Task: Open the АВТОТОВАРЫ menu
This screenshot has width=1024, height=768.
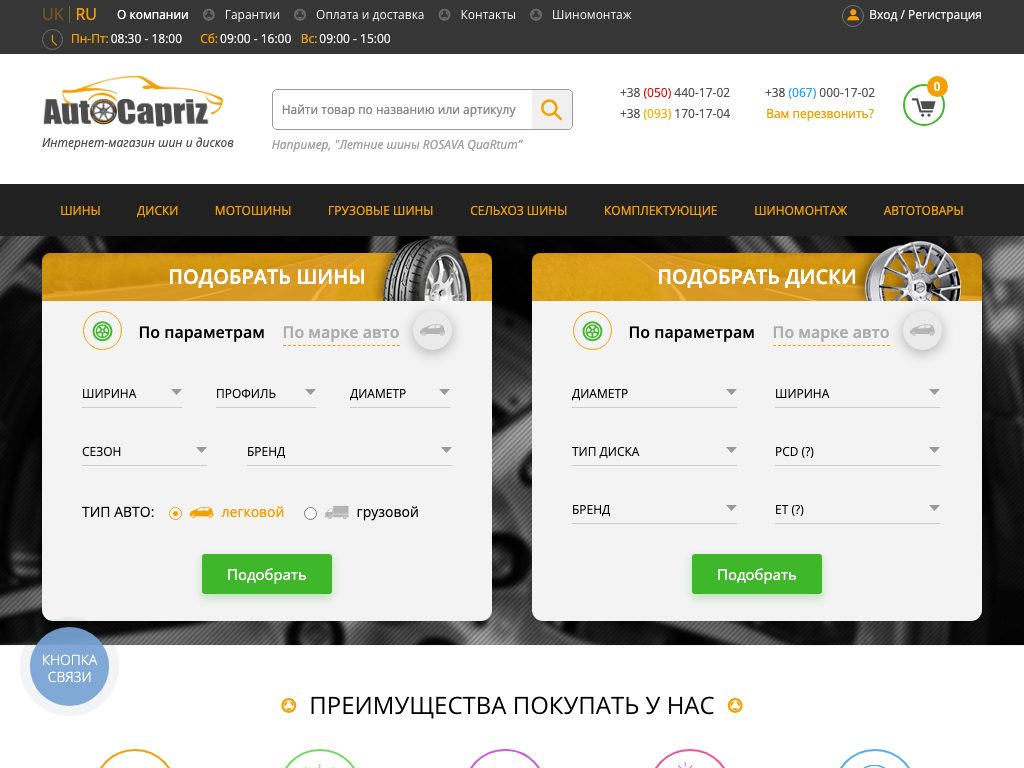Action: click(923, 210)
